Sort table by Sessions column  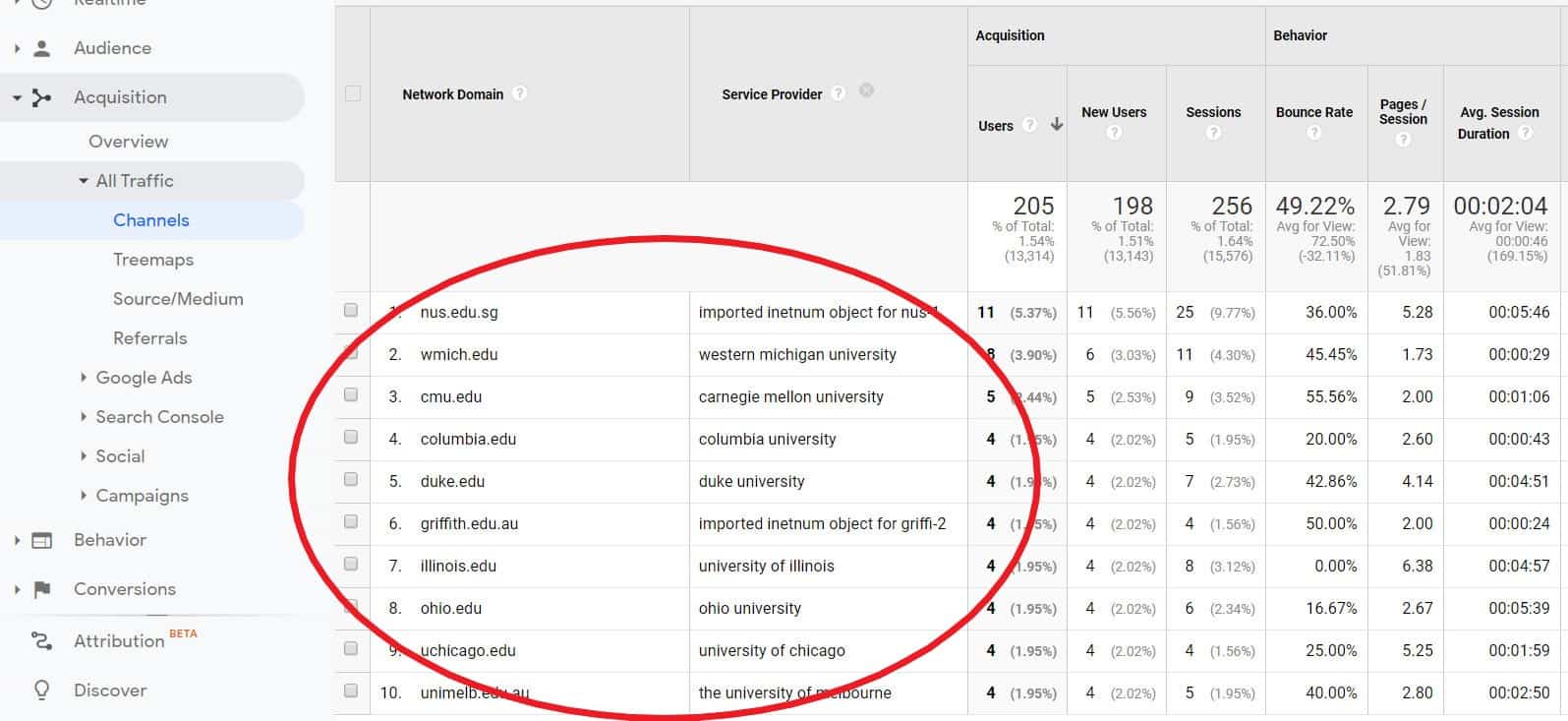point(1213,112)
